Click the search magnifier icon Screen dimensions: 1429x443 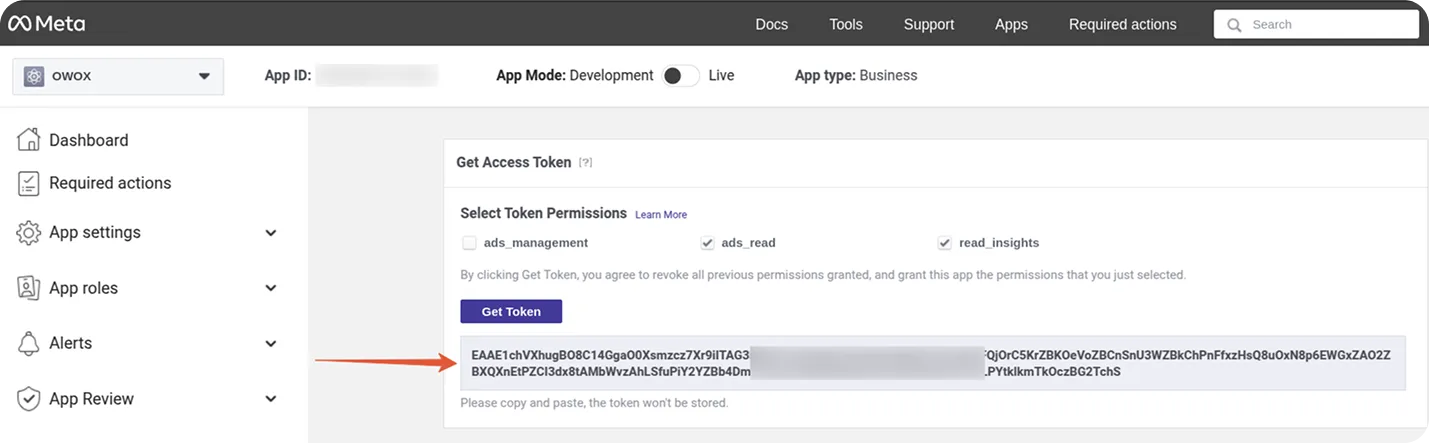click(1235, 25)
